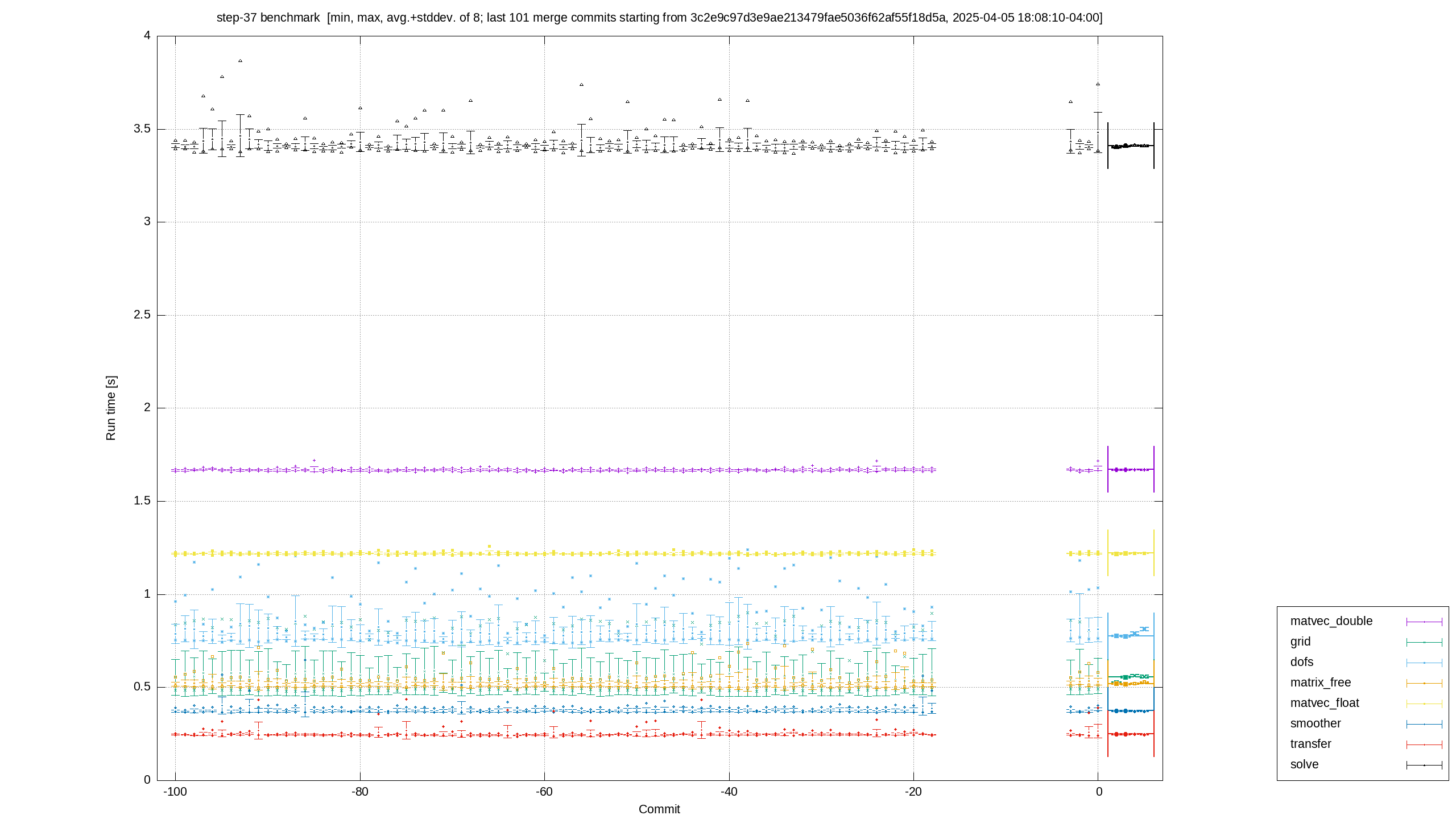Toggle the dofs legend entry
This screenshot has height=819, width=1456.
tap(1301, 662)
